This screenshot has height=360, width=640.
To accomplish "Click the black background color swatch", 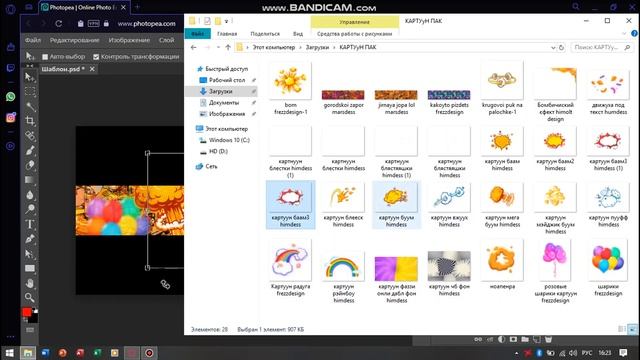I will [34, 318].
